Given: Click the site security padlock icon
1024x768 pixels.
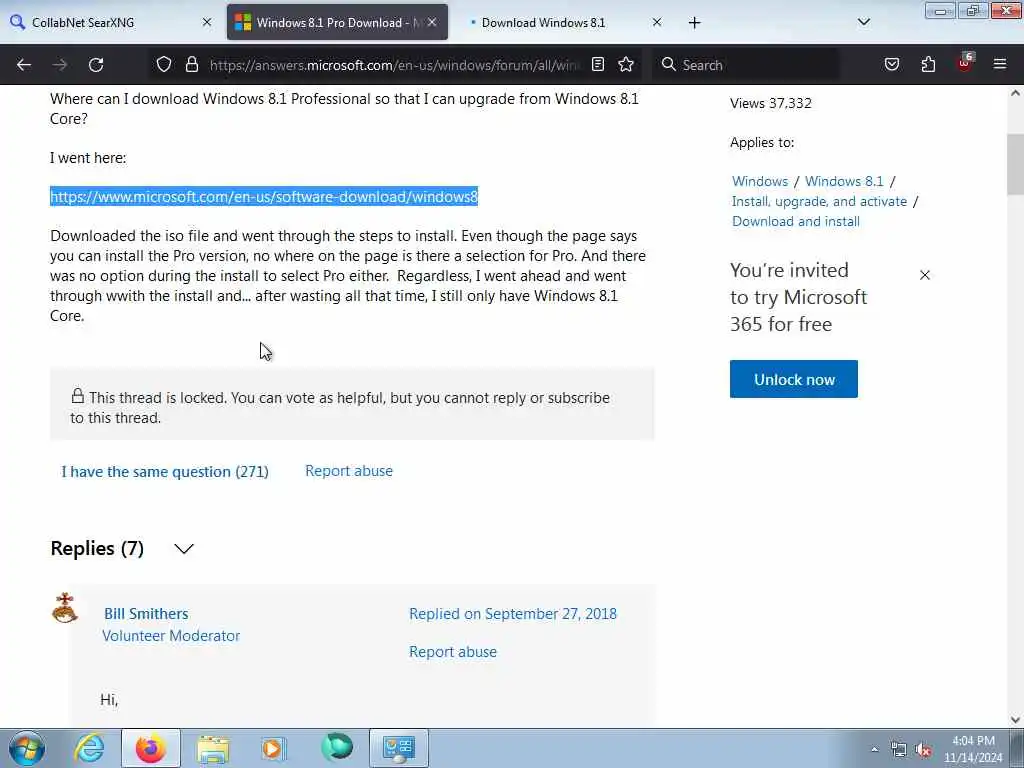Looking at the screenshot, I should (x=191, y=64).
